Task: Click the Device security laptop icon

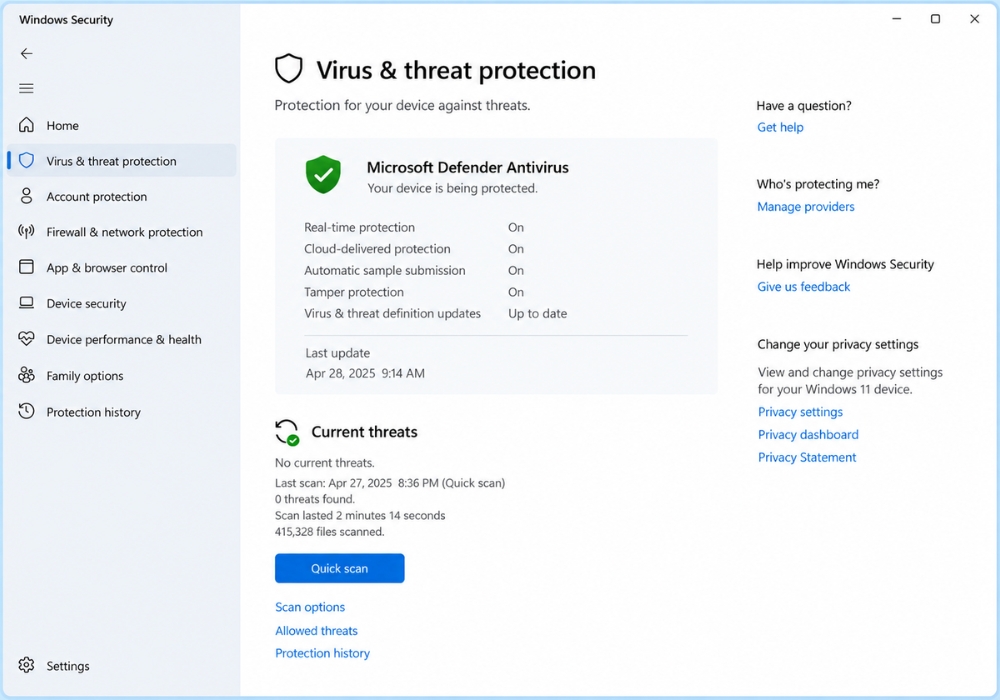Action: coord(26,303)
